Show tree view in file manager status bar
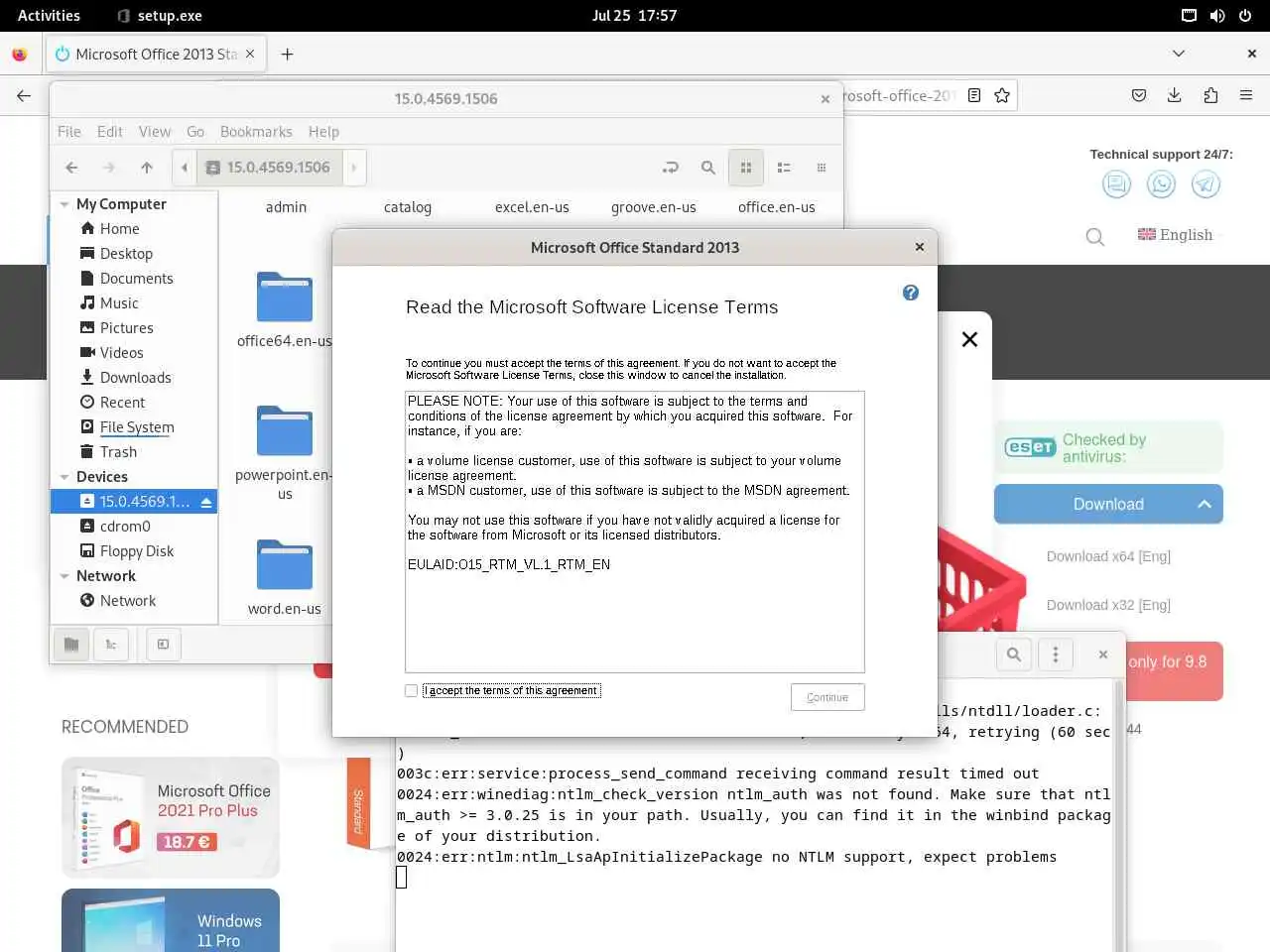Image resolution: width=1270 pixels, height=952 pixels. point(111,645)
